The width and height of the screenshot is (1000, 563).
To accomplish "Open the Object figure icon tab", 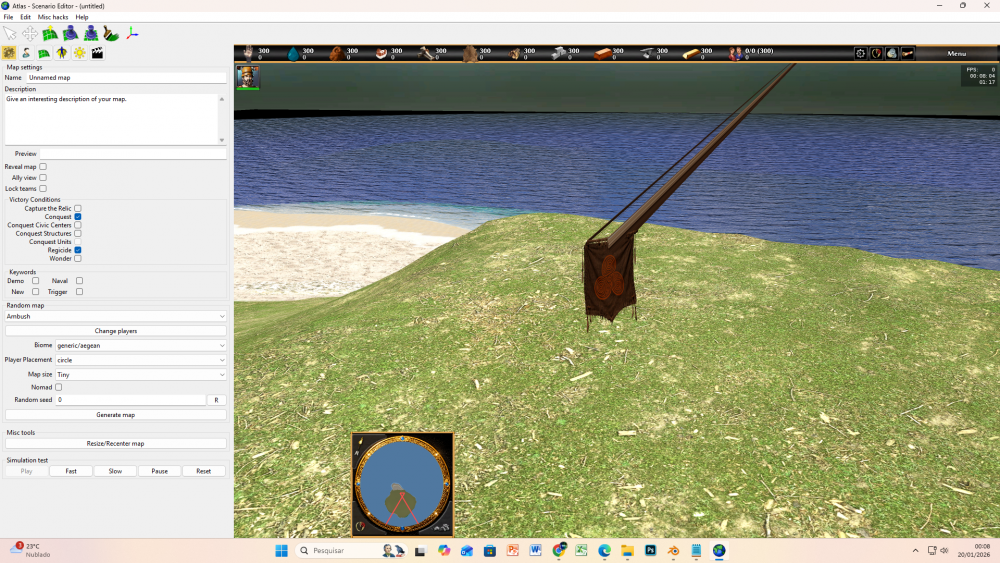I will [61, 53].
